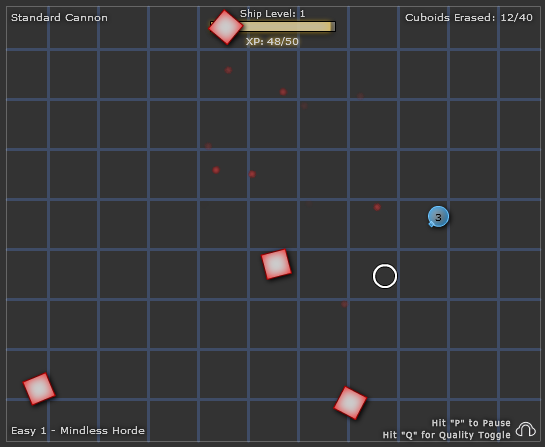The width and height of the screenshot is (545, 447).
Task: Target the red cuboid in bottom-left corner
Action: click(39, 389)
